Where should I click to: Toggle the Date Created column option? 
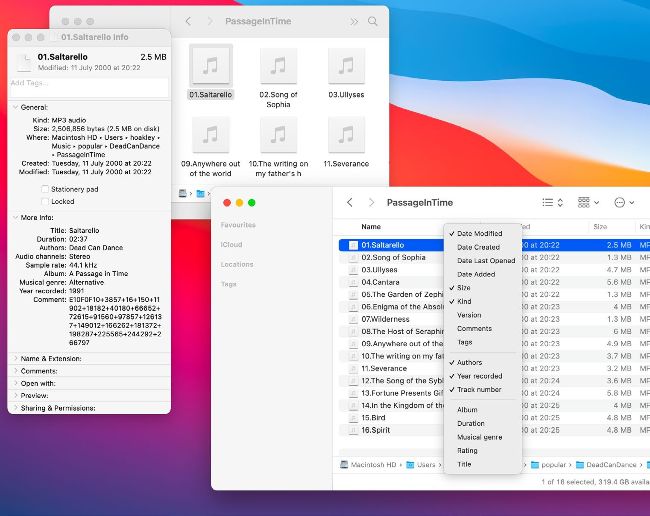click(x=478, y=247)
